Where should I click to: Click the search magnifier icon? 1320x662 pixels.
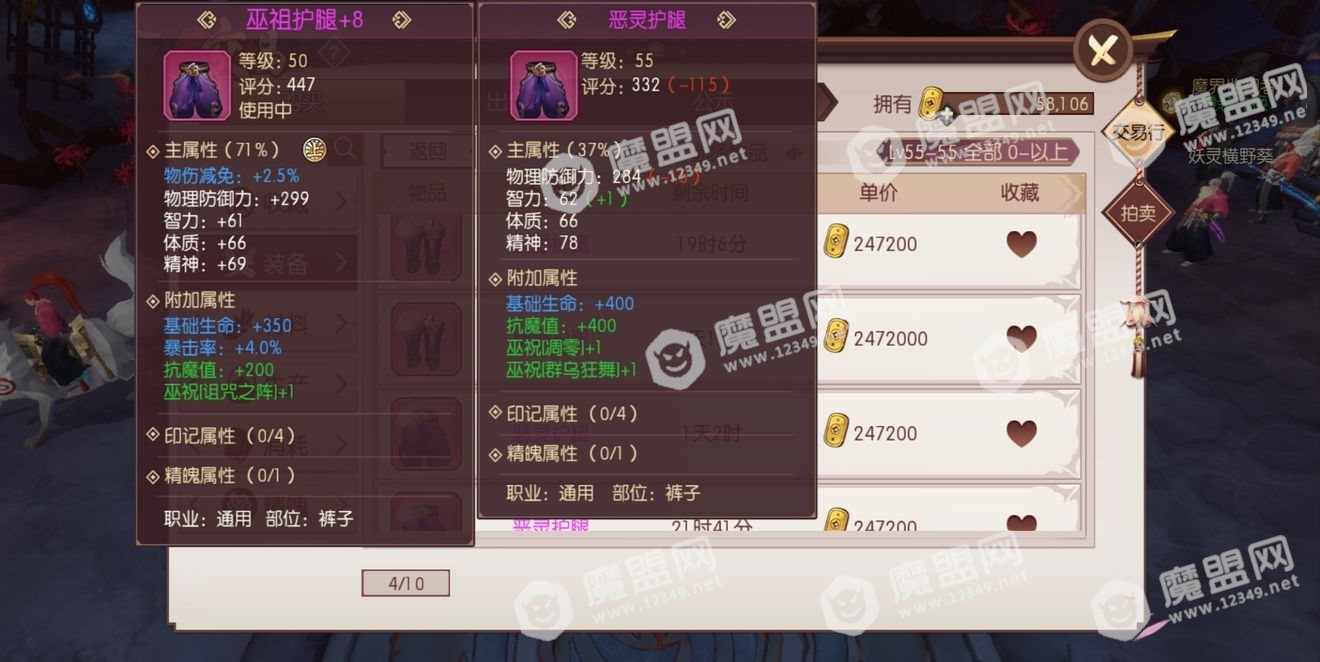[x=346, y=150]
